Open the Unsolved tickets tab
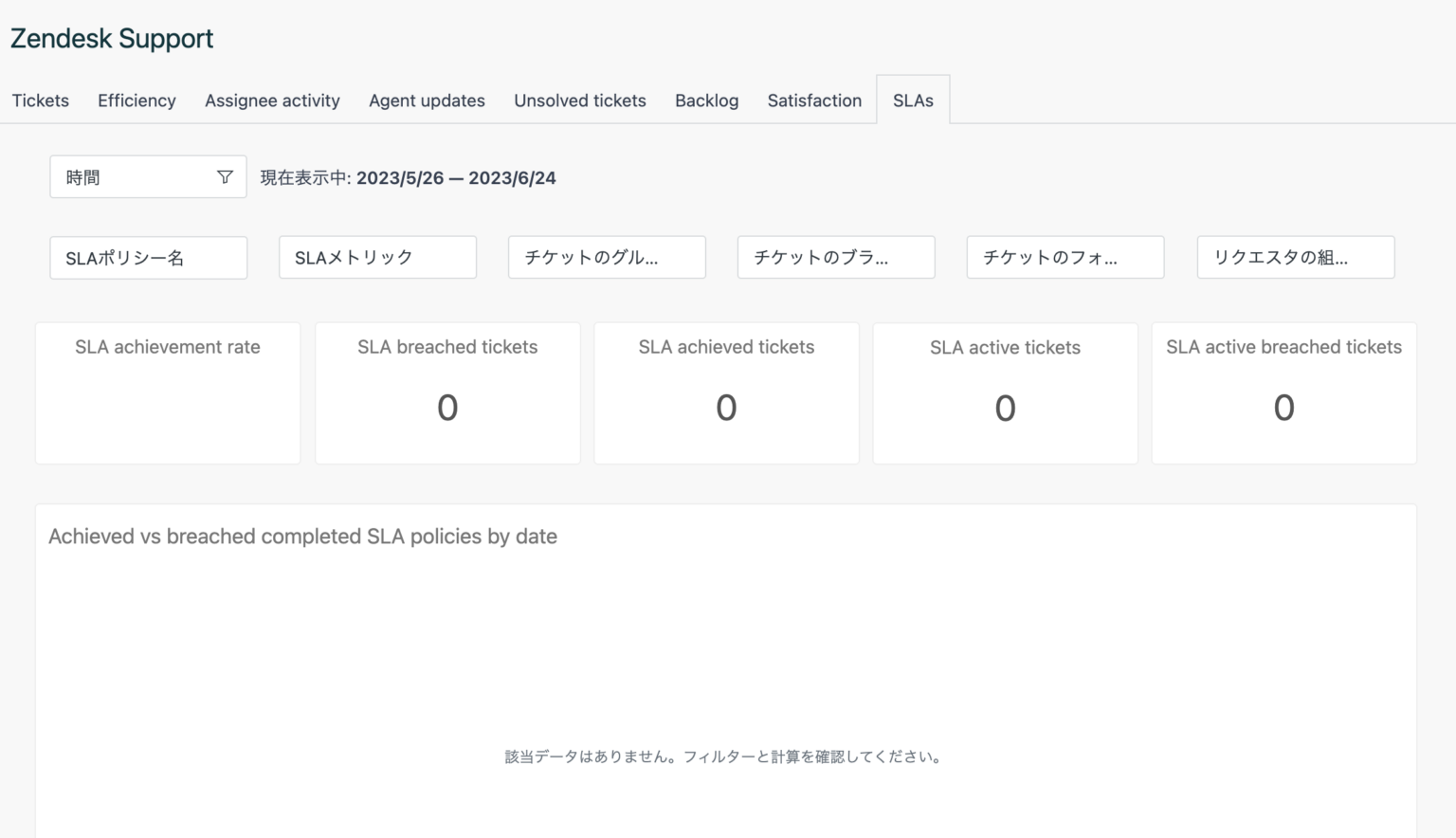1456x838 pixels. point(579,100)
